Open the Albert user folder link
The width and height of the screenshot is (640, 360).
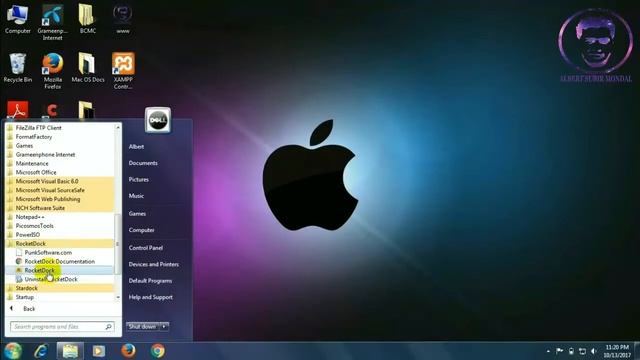(136, 147)
